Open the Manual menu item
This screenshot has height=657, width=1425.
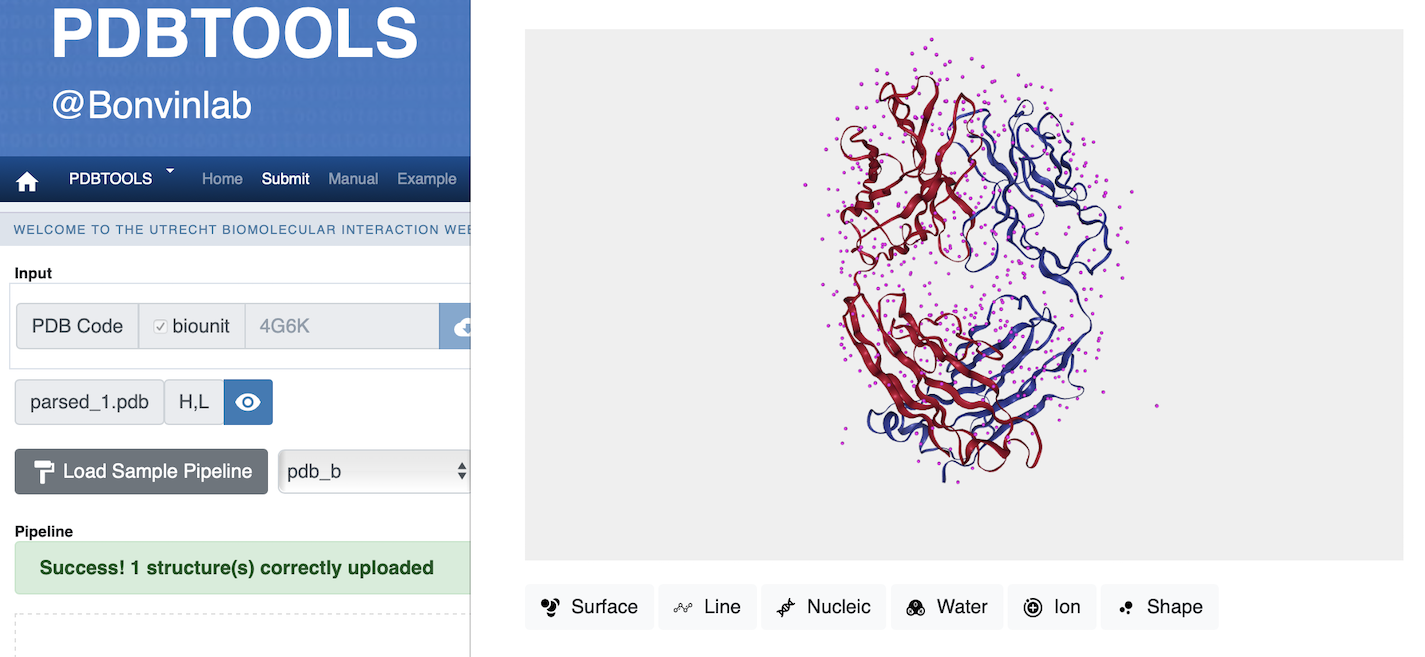click(x=353, y=179)
